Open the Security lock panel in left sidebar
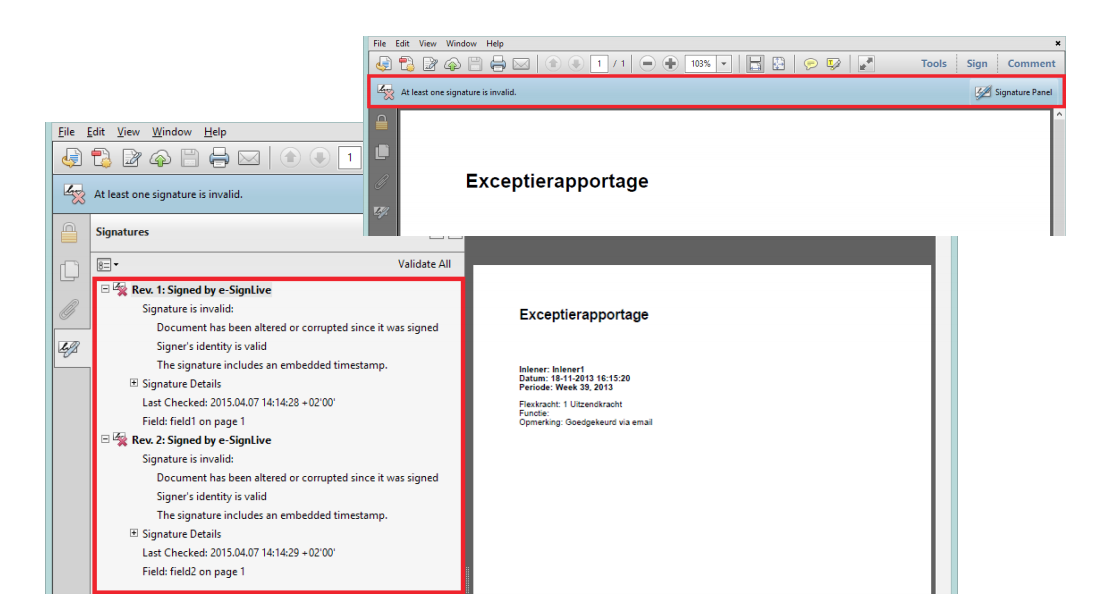1098x609 pixels. click(69, 232)
